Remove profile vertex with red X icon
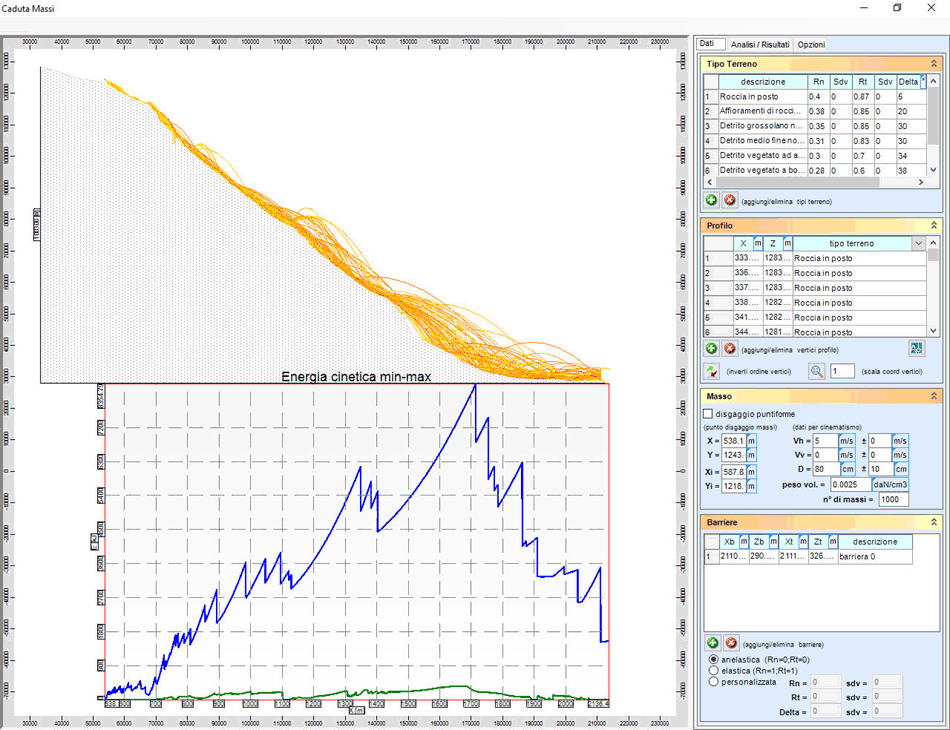Image resolution: width=950 pixels, height=730 pixels. (730, 348)
